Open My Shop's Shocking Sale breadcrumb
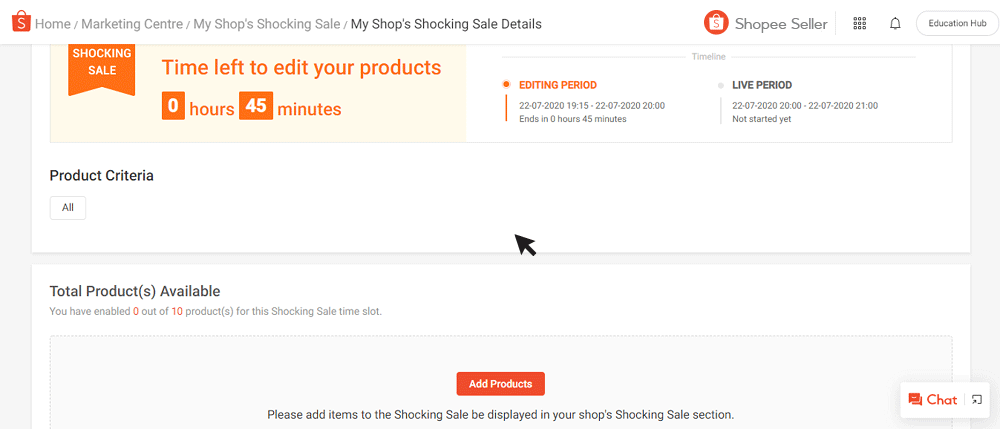 point(266,23)
